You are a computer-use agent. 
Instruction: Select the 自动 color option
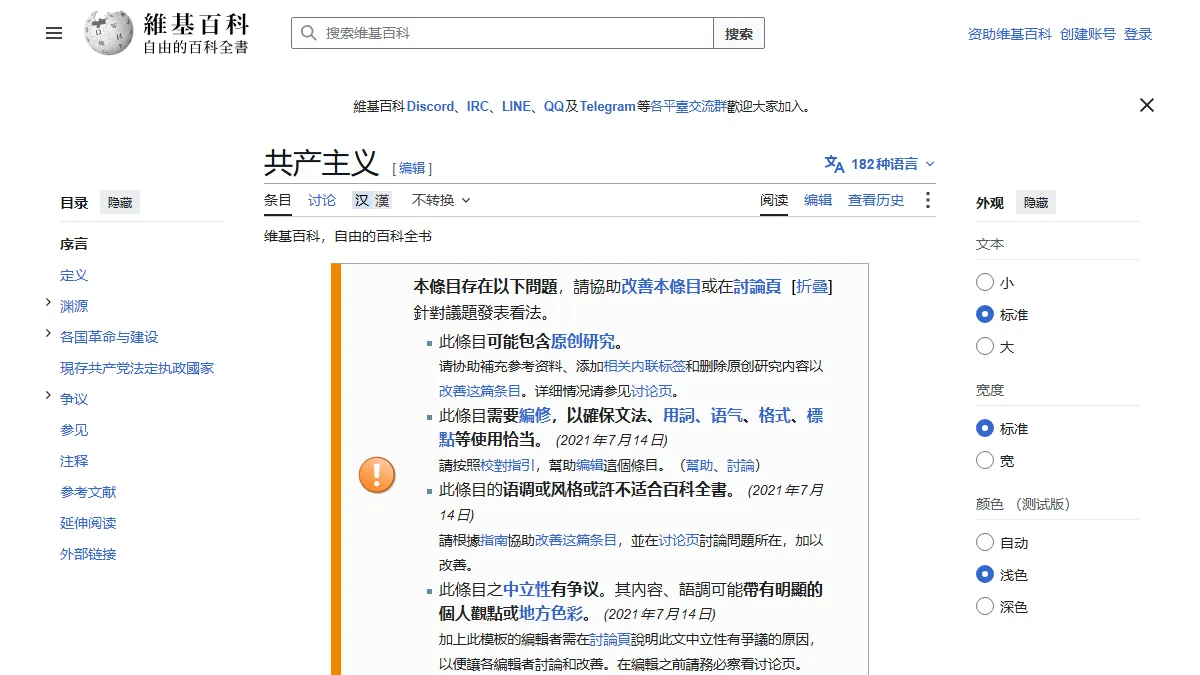[x=985, y=543]
